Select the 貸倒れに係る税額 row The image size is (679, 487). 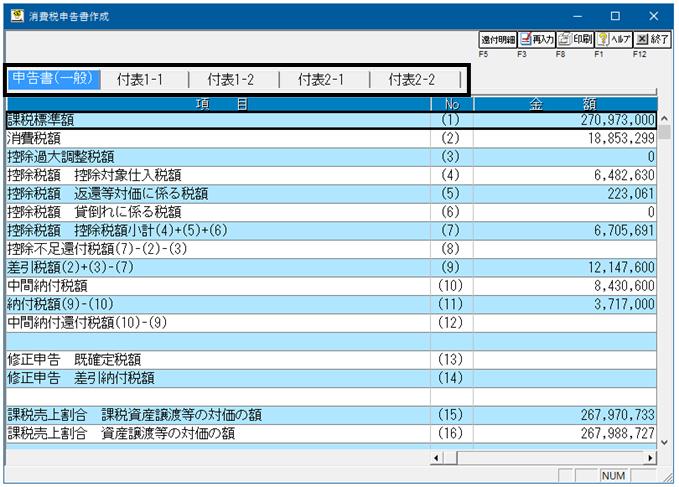[331, 212]
